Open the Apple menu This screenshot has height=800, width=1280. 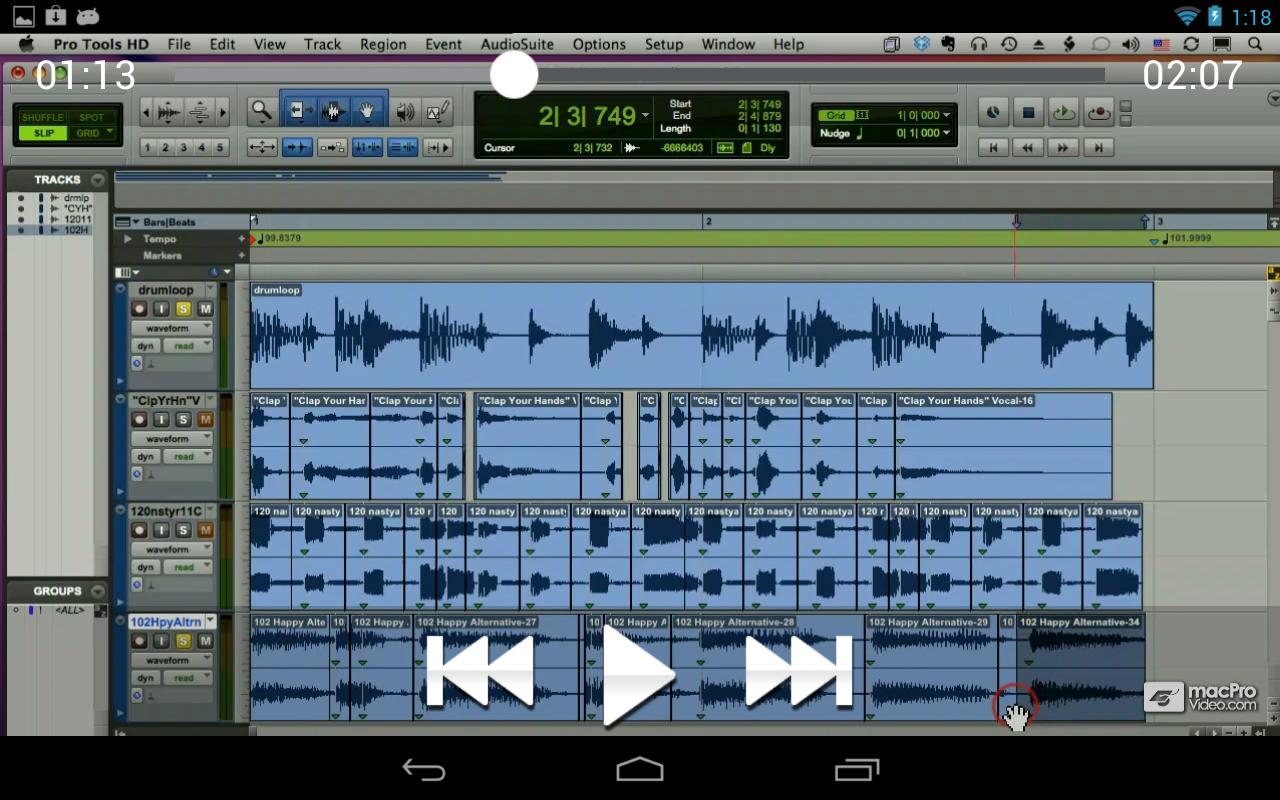coord(26,44)
